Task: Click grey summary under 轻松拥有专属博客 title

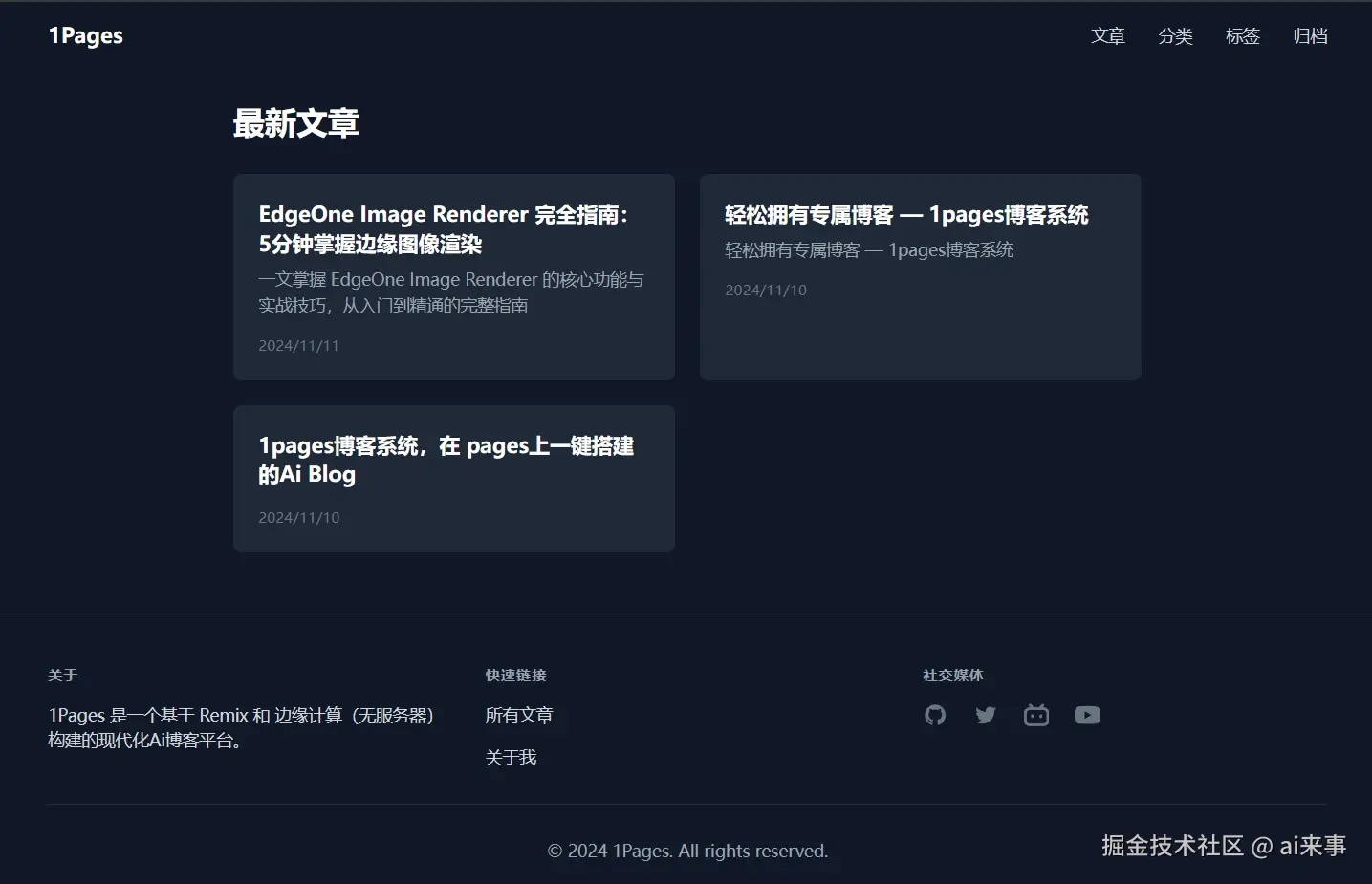Action: [869, 250]
